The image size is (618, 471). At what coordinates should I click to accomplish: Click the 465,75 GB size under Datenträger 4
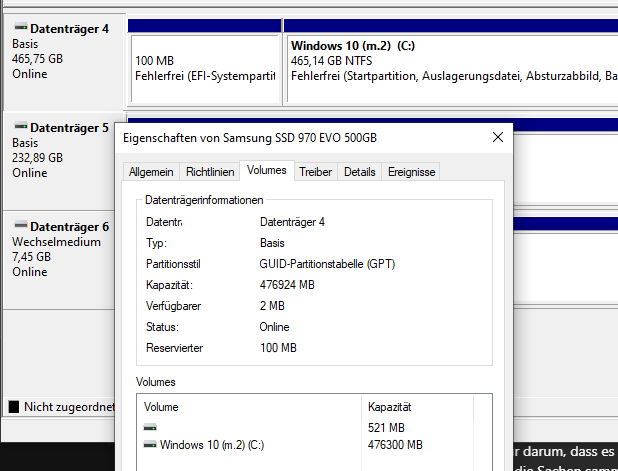click(37, 59)
